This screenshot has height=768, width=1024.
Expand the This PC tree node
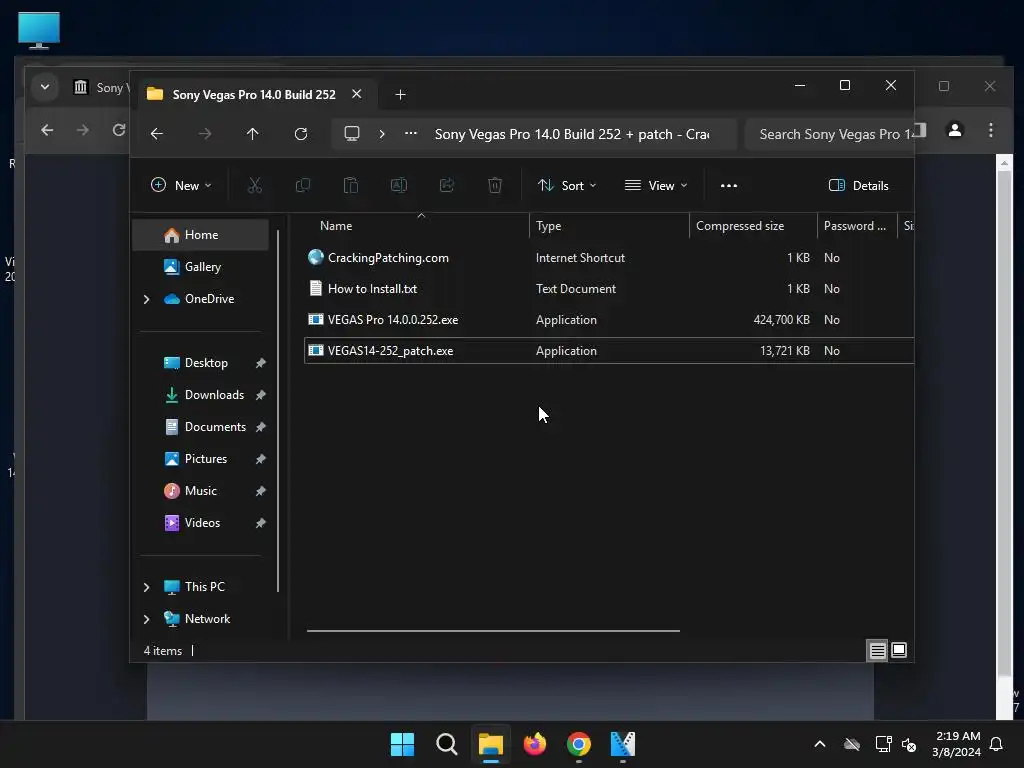[146, 587]
